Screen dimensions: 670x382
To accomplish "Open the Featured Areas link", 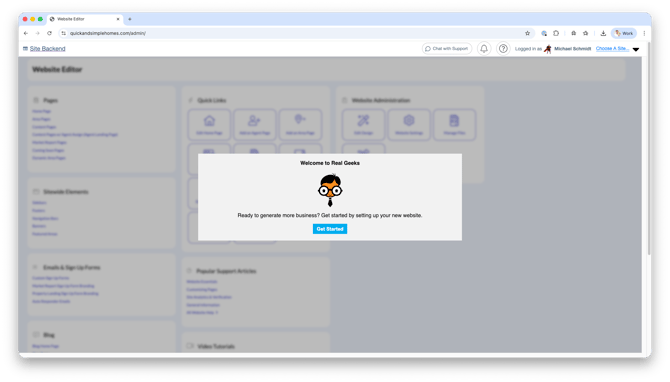I will pos(44,234).
